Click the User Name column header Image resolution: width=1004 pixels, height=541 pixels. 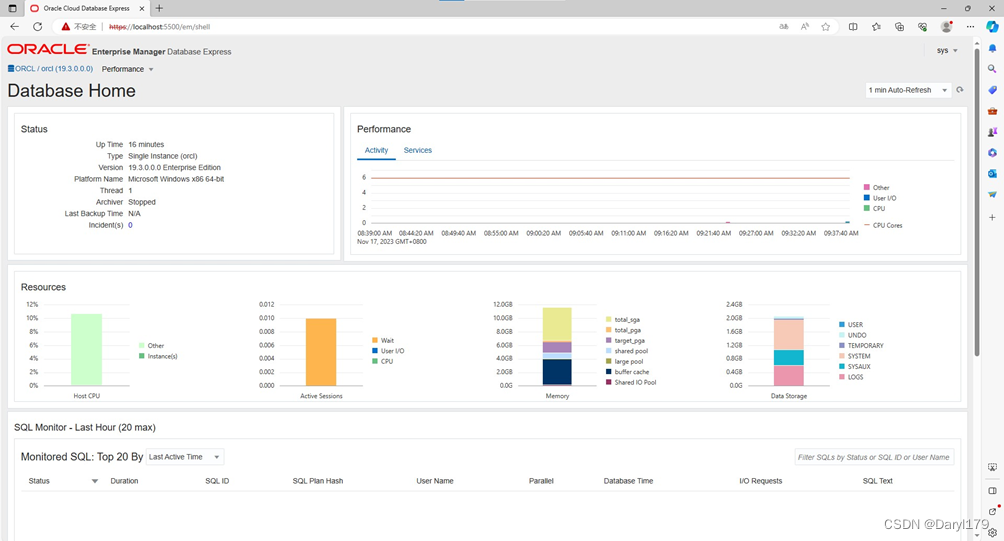tap(435, 481)
